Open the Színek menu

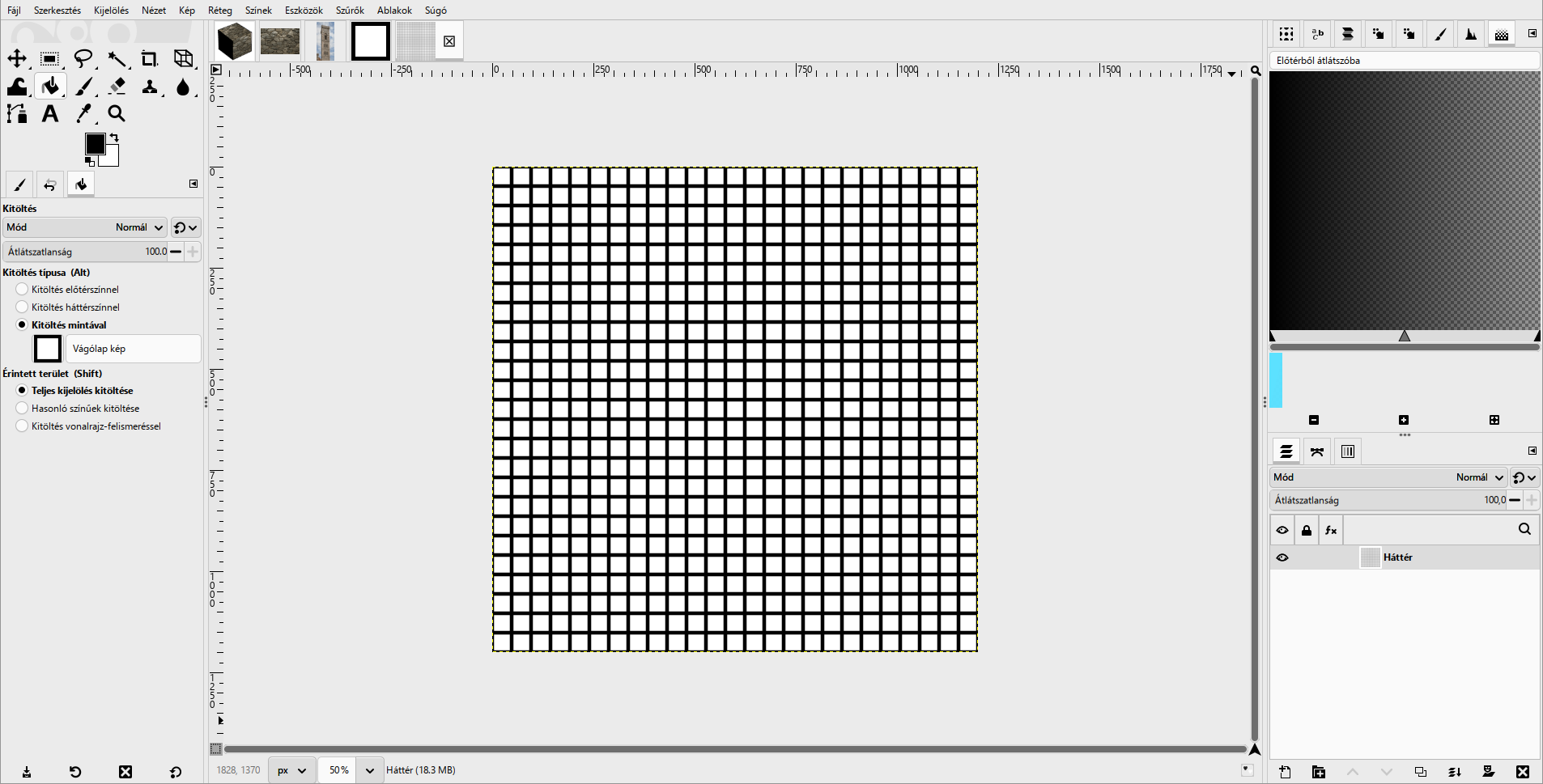point(258,11)
